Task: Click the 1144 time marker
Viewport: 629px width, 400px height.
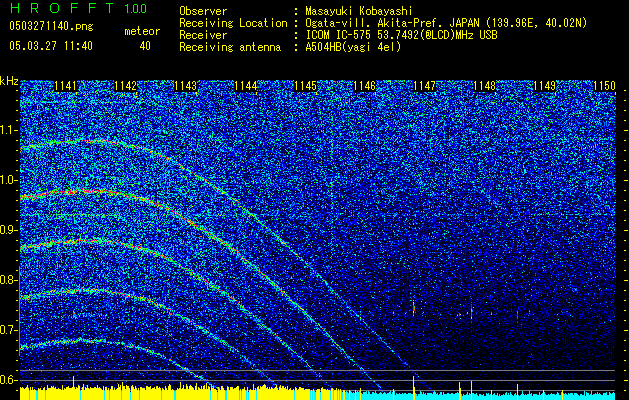Action: 246,86
